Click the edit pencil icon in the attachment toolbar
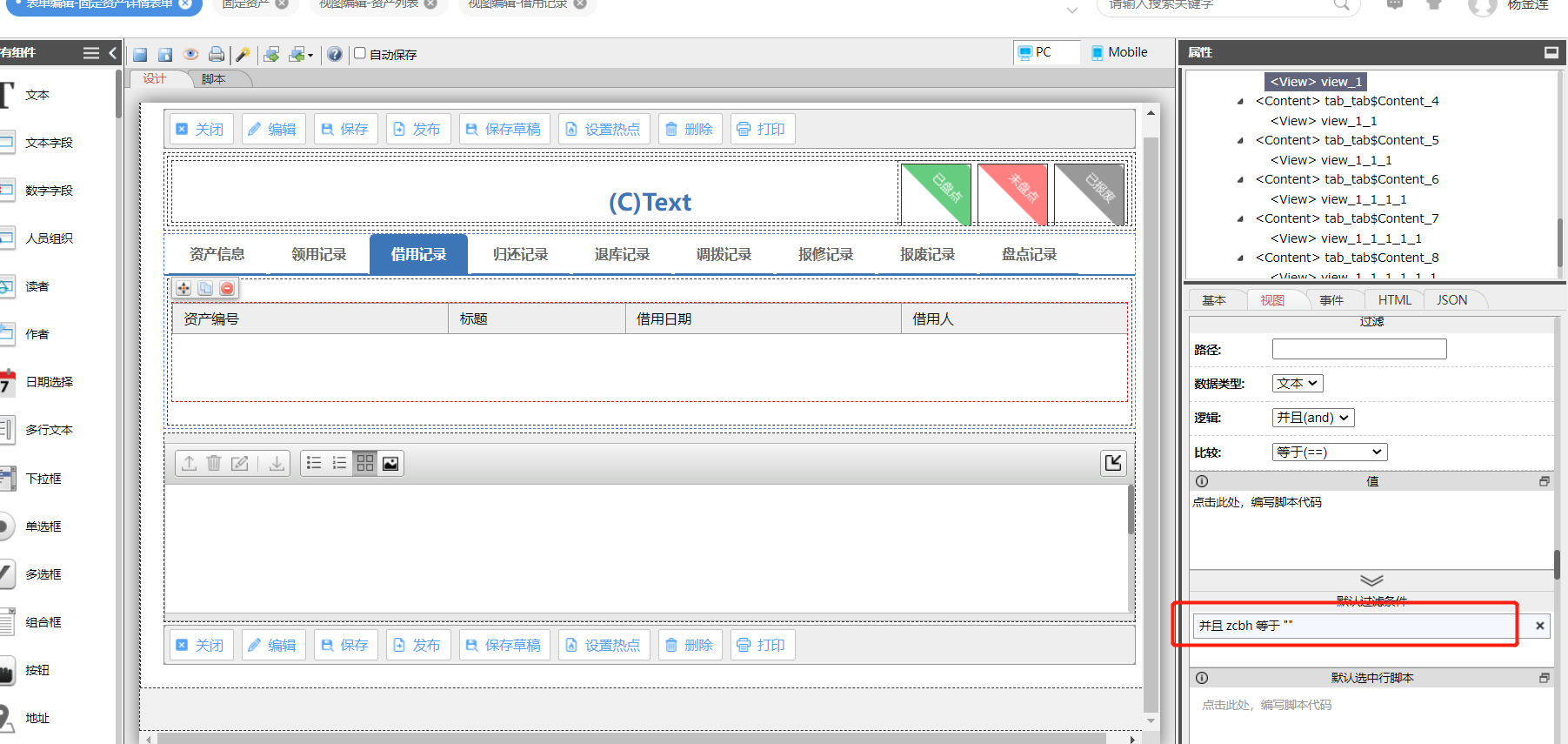The width and height of the screenshot is (1568, 744). [x=239, y=463]
